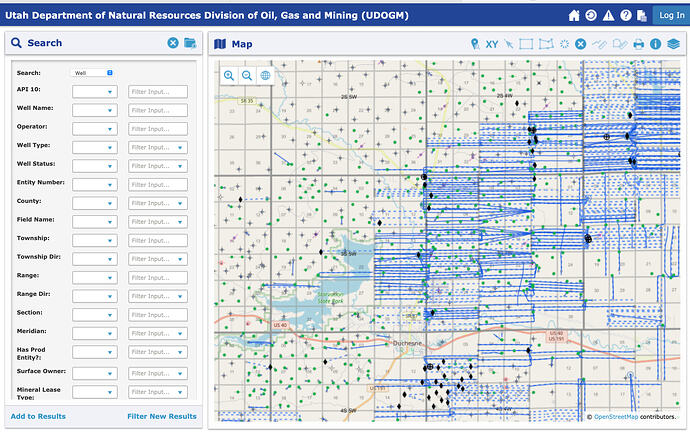
Task: Open the Help question mark icon
Action: 625,16
